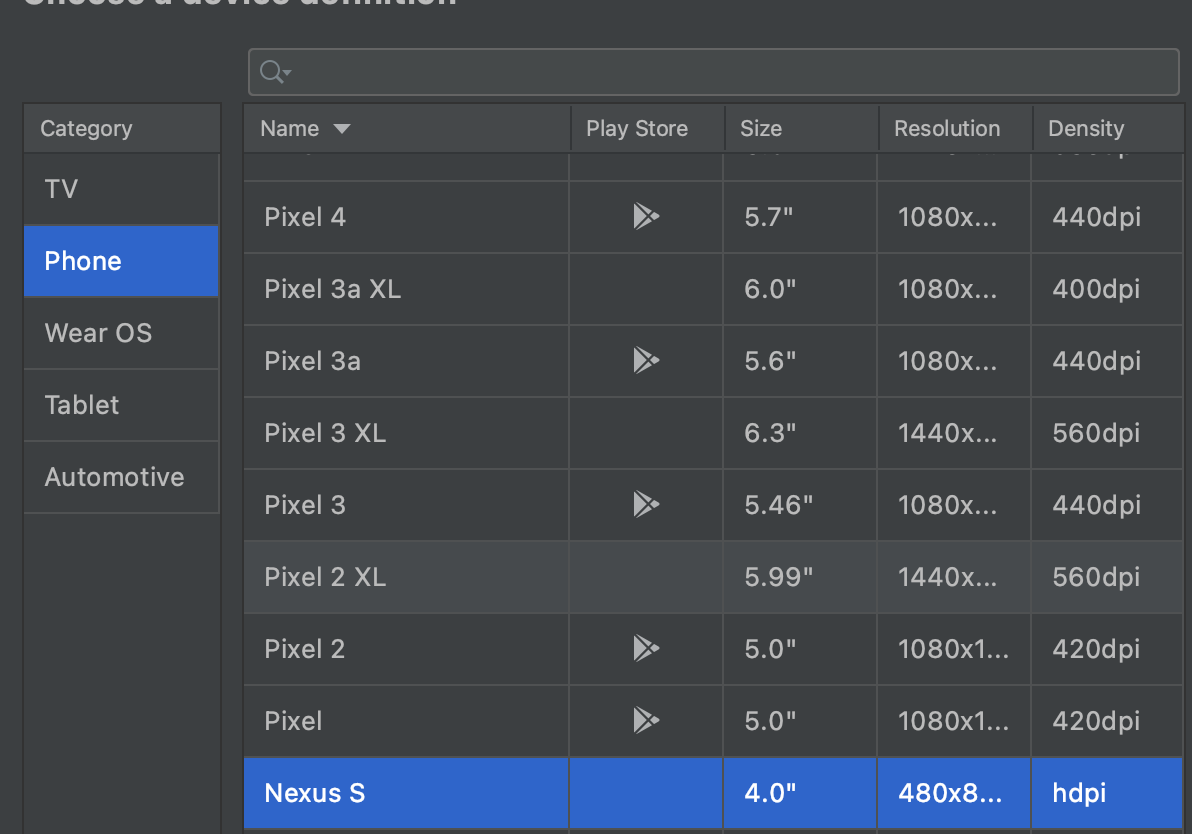Click the 560dpi cell for Pixel 3 XL

click(1107, 433)
